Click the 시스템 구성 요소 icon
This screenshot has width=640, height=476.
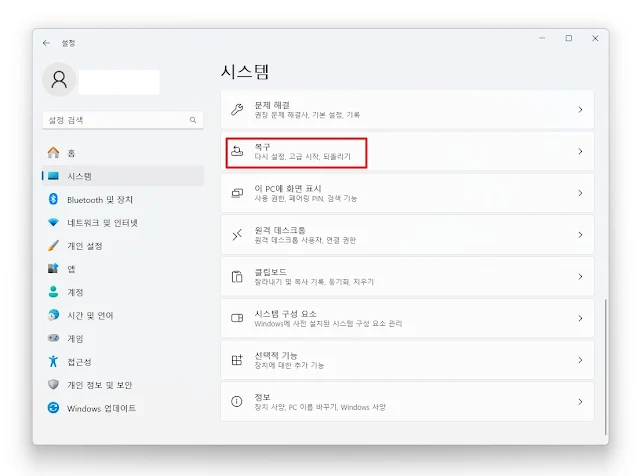tap(237, 318)
